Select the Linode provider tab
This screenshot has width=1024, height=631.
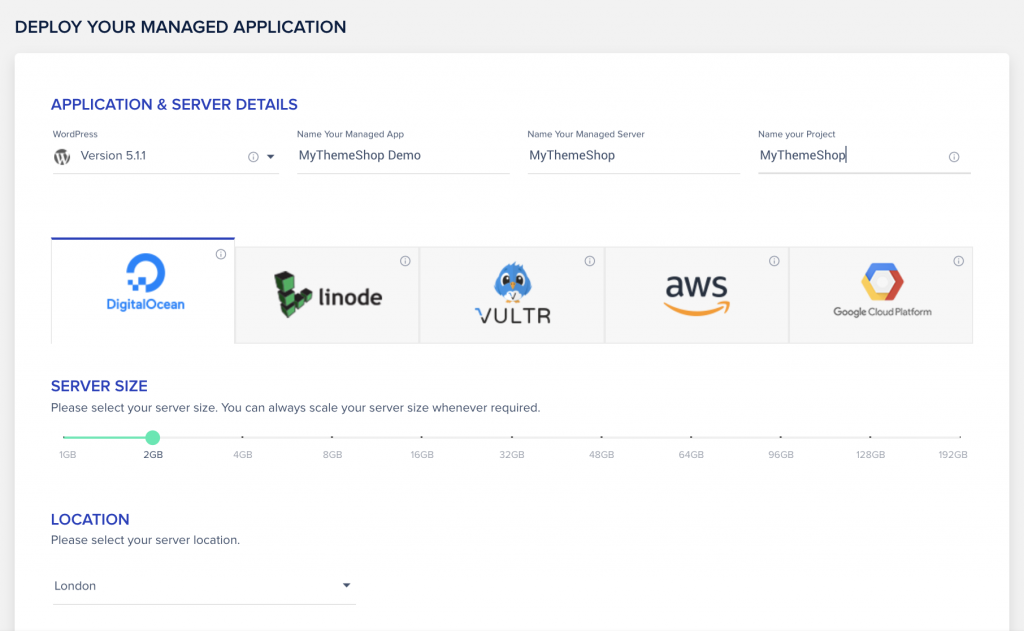tap(327, 295)
